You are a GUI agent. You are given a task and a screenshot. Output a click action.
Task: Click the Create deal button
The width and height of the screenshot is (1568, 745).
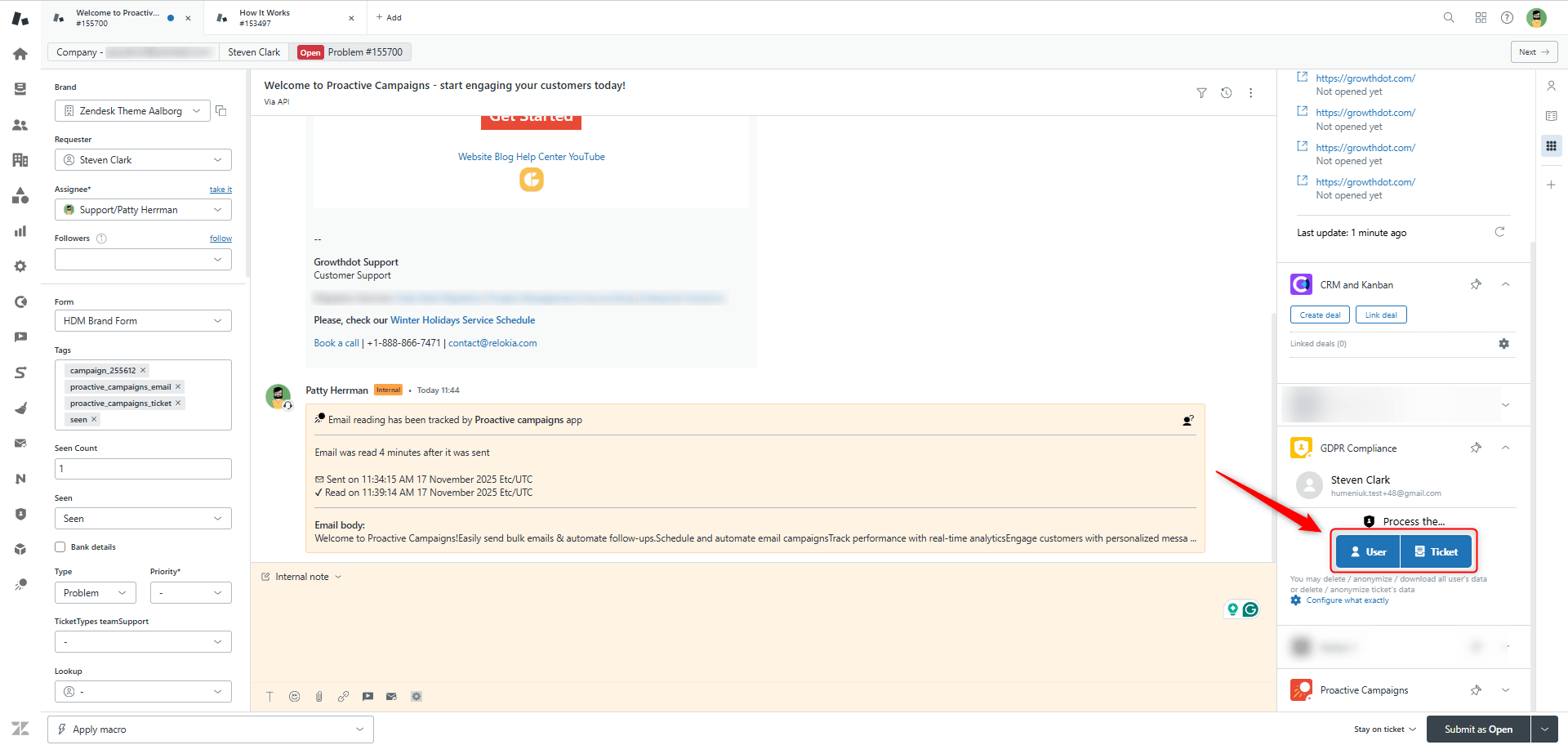(x=1320, y=315)
